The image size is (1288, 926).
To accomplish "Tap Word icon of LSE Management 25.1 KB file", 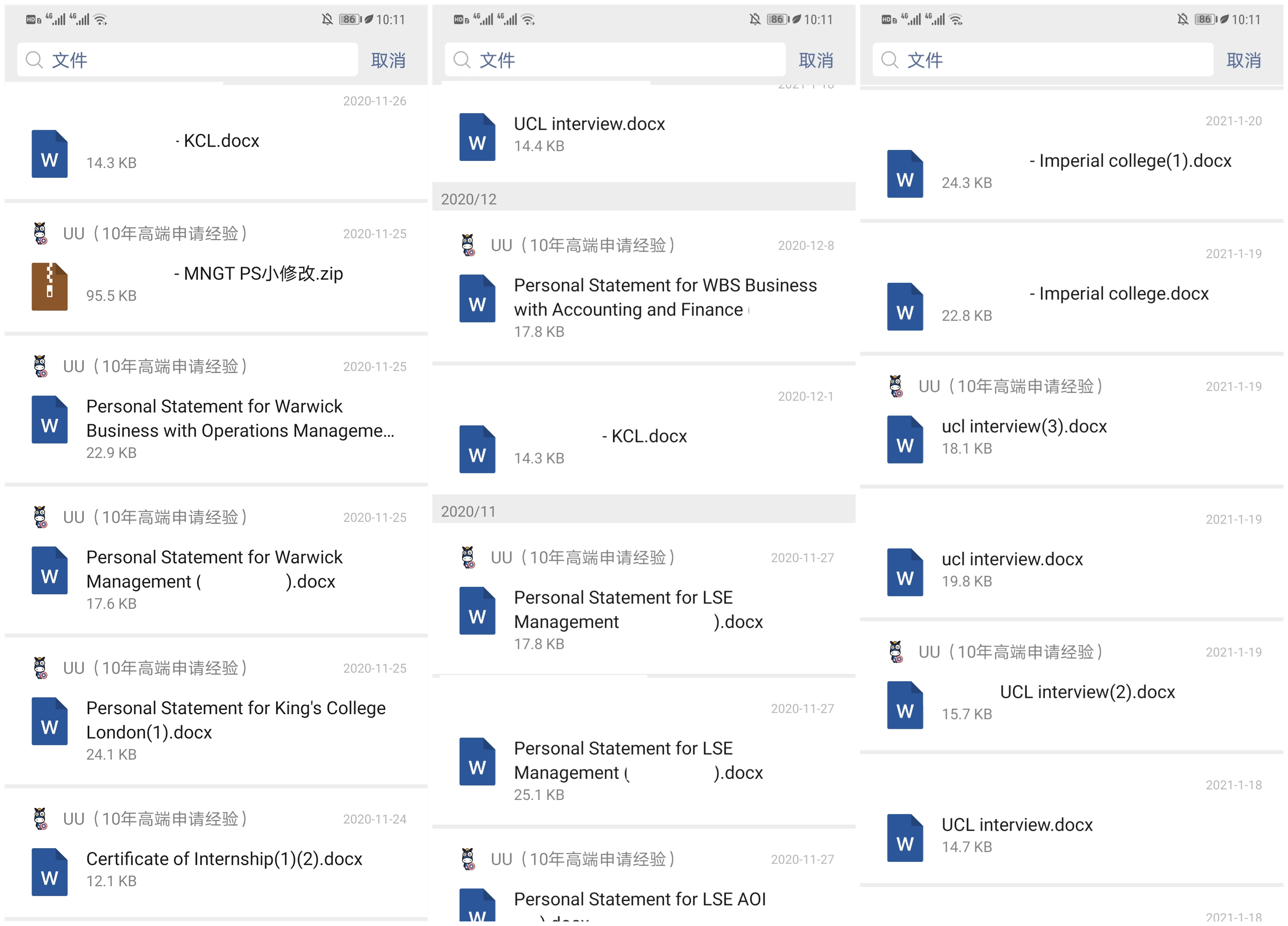I will [477, 762].
